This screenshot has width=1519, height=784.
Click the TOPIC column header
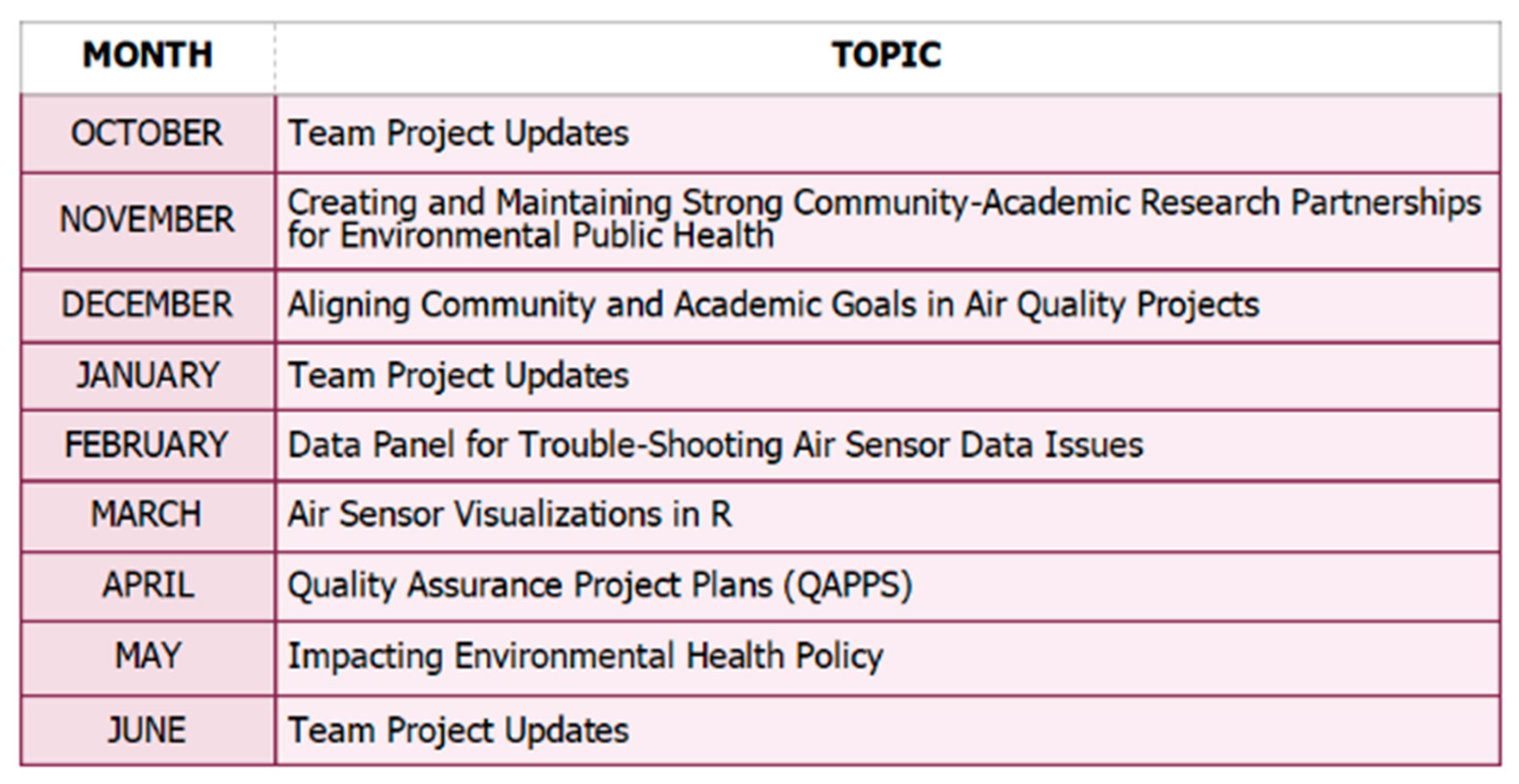[x=886, y=55]
